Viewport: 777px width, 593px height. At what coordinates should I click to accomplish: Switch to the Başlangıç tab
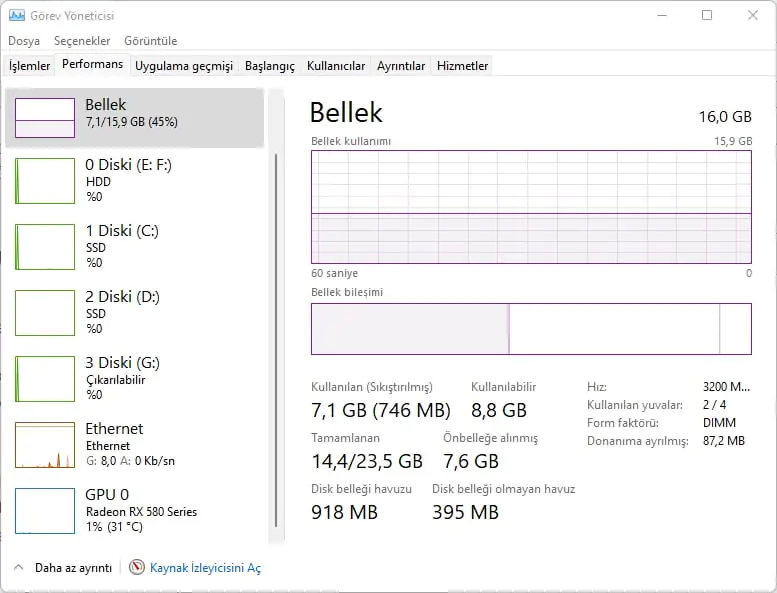pos(270,66)
